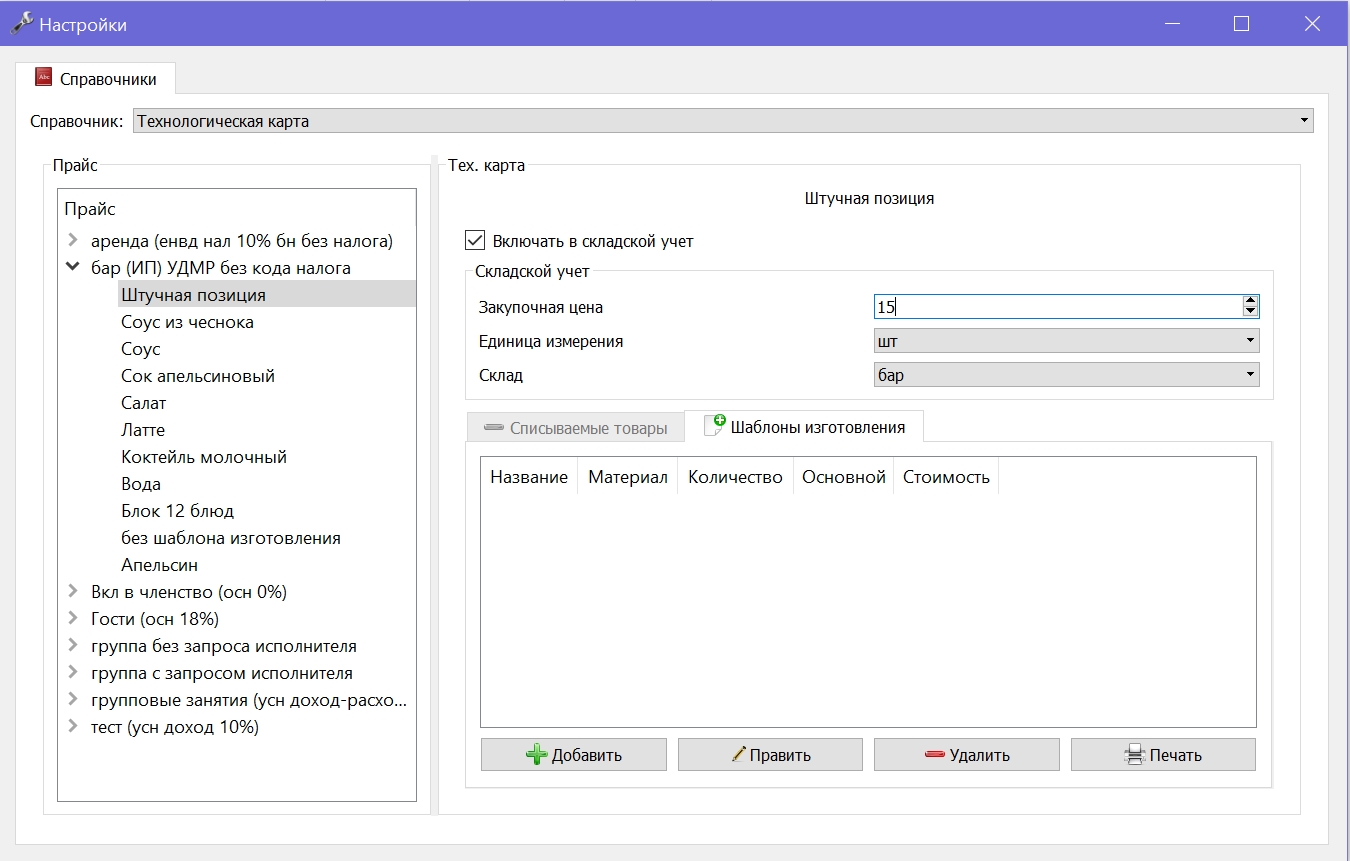The width and height of the screenshot is (1350, 861).
Task: Select Соус из чеснока item
Action: click(x=187, y=322)
